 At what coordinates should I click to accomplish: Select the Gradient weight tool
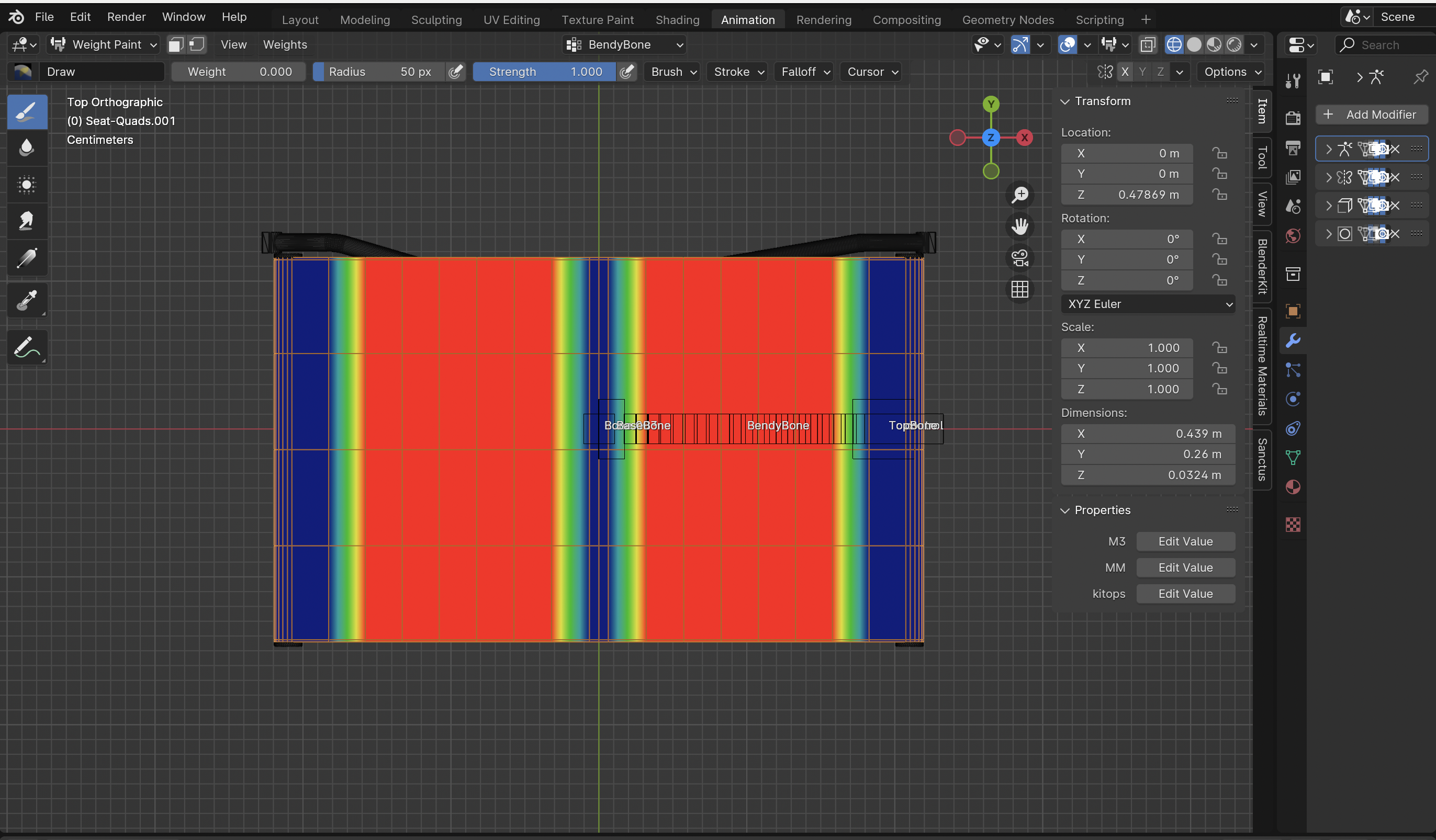(x=27, y=258)
